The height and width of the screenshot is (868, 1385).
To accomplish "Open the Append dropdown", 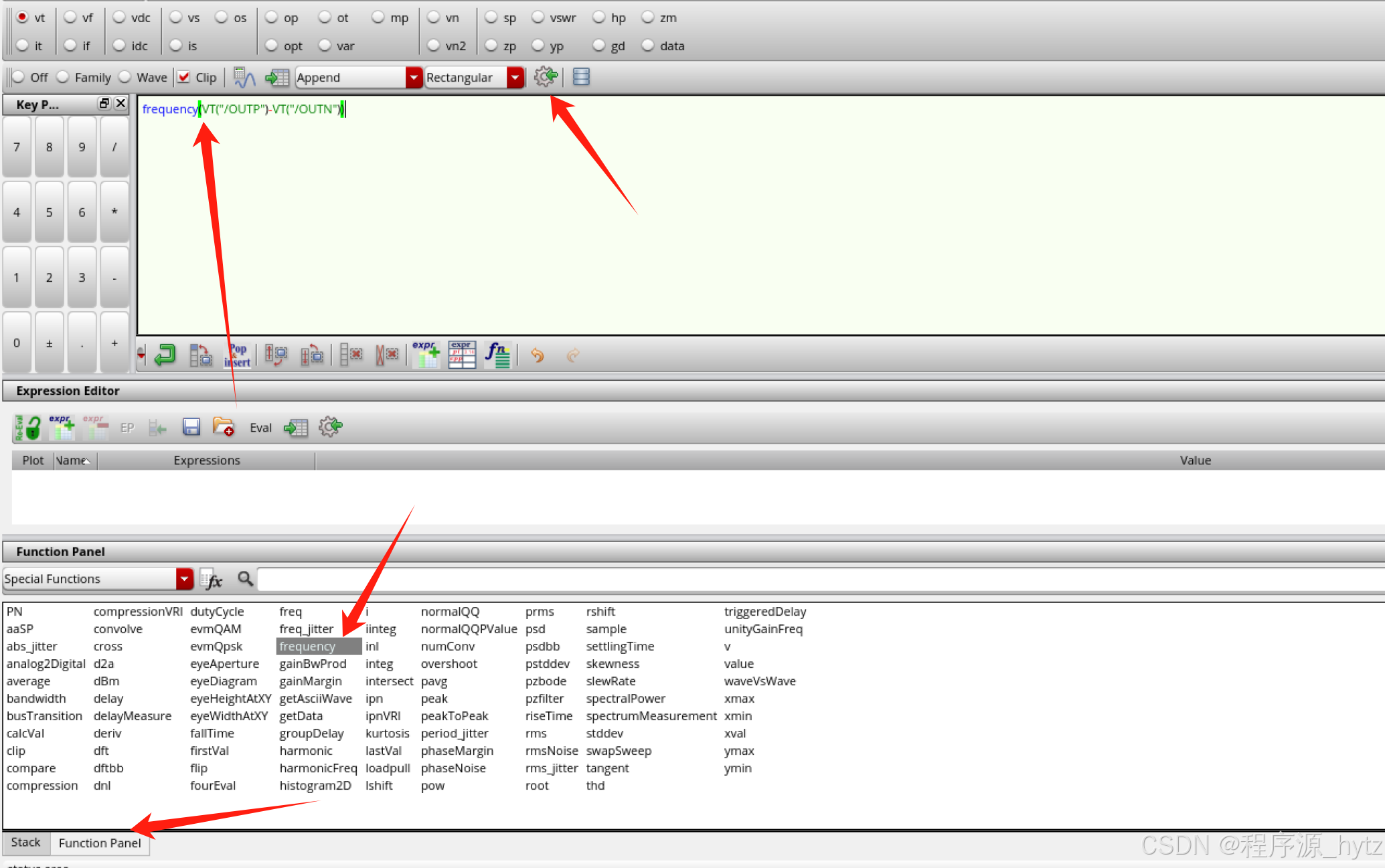I will (414, 78).
